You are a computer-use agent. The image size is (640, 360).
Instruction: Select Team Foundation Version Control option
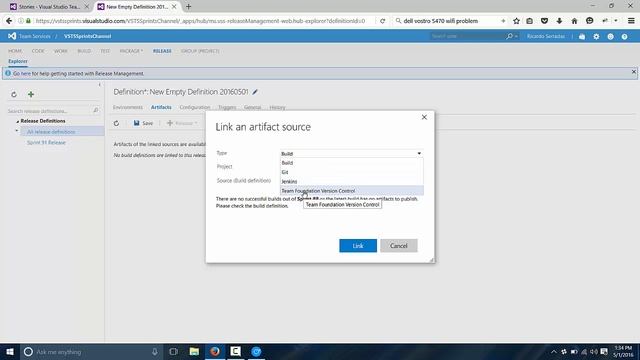[351, 191]
